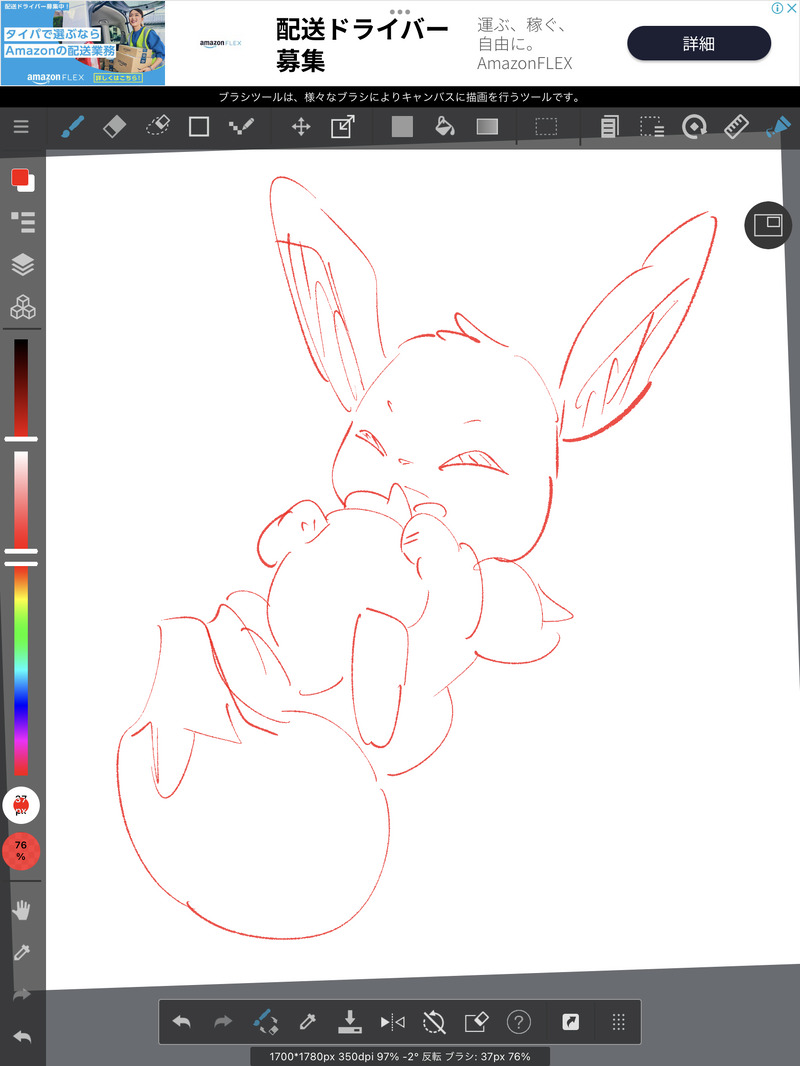
Task: Select the selection pen tool with dashed corner
Action: 652,126
